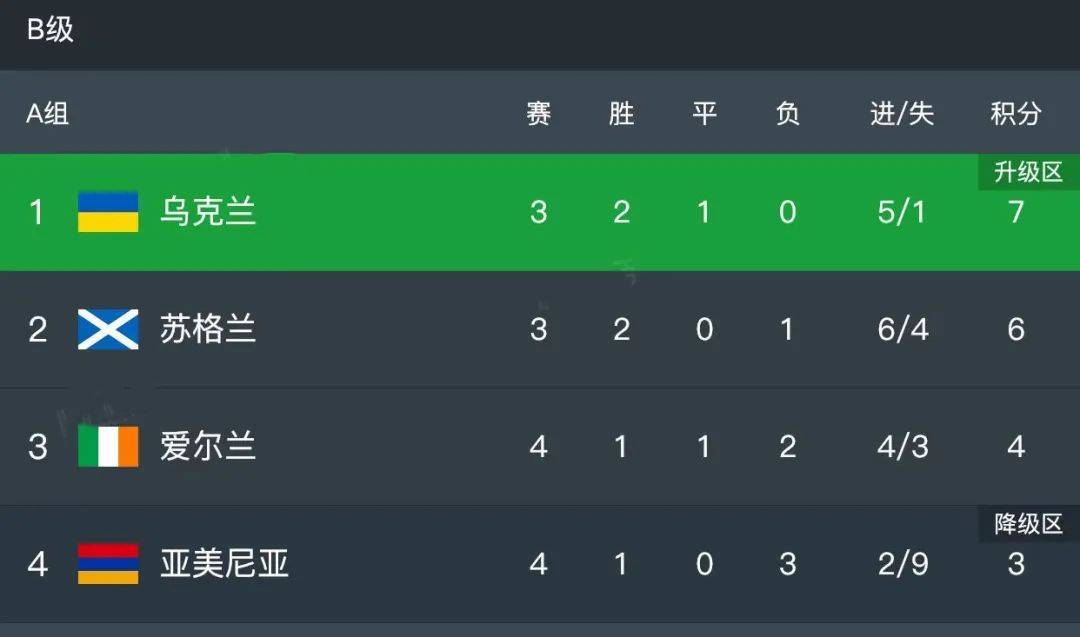The image size is (1080, 637).
Task: Click the 积分 points column header
Action: [1016, 113]
